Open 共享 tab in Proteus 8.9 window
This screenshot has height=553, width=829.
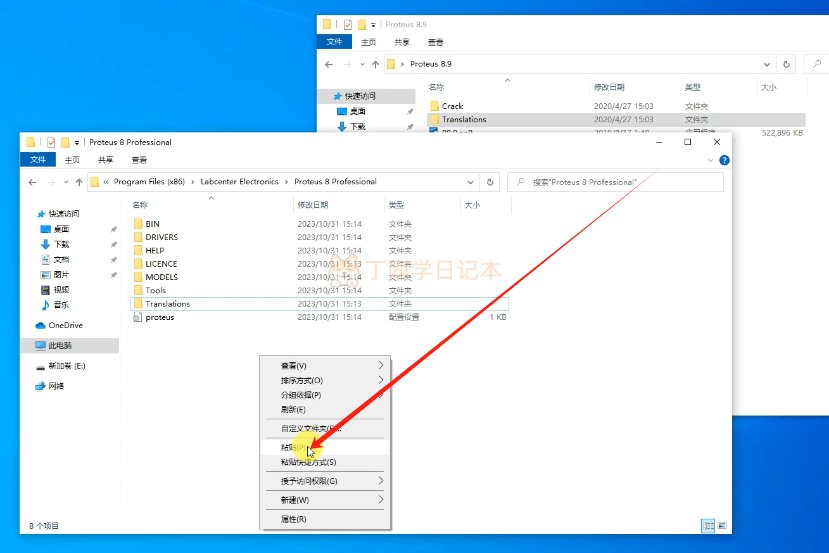click(402, 42)
